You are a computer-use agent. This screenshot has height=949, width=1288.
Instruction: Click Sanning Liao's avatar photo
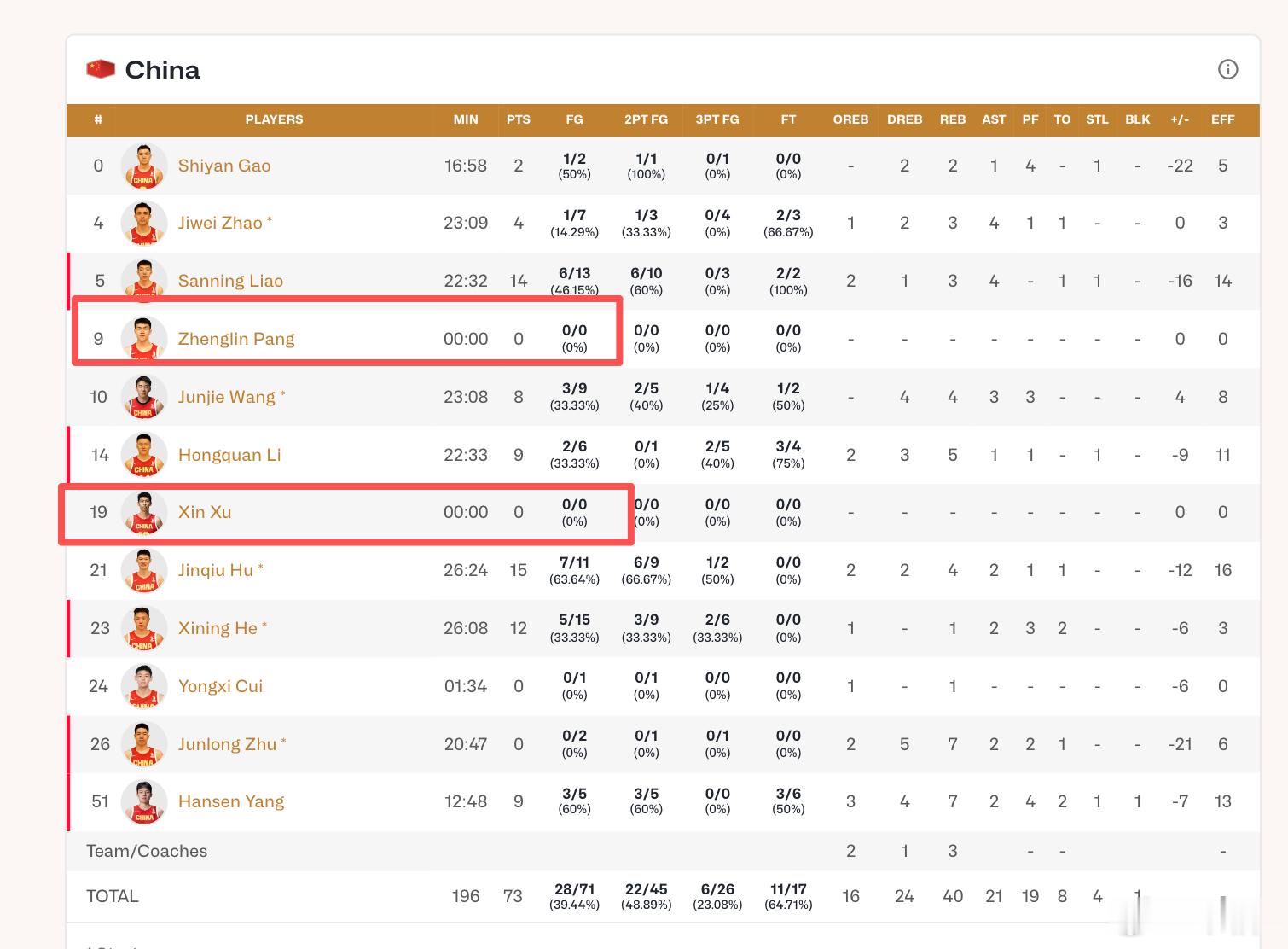pyautogui.click(x=143, y=281)
